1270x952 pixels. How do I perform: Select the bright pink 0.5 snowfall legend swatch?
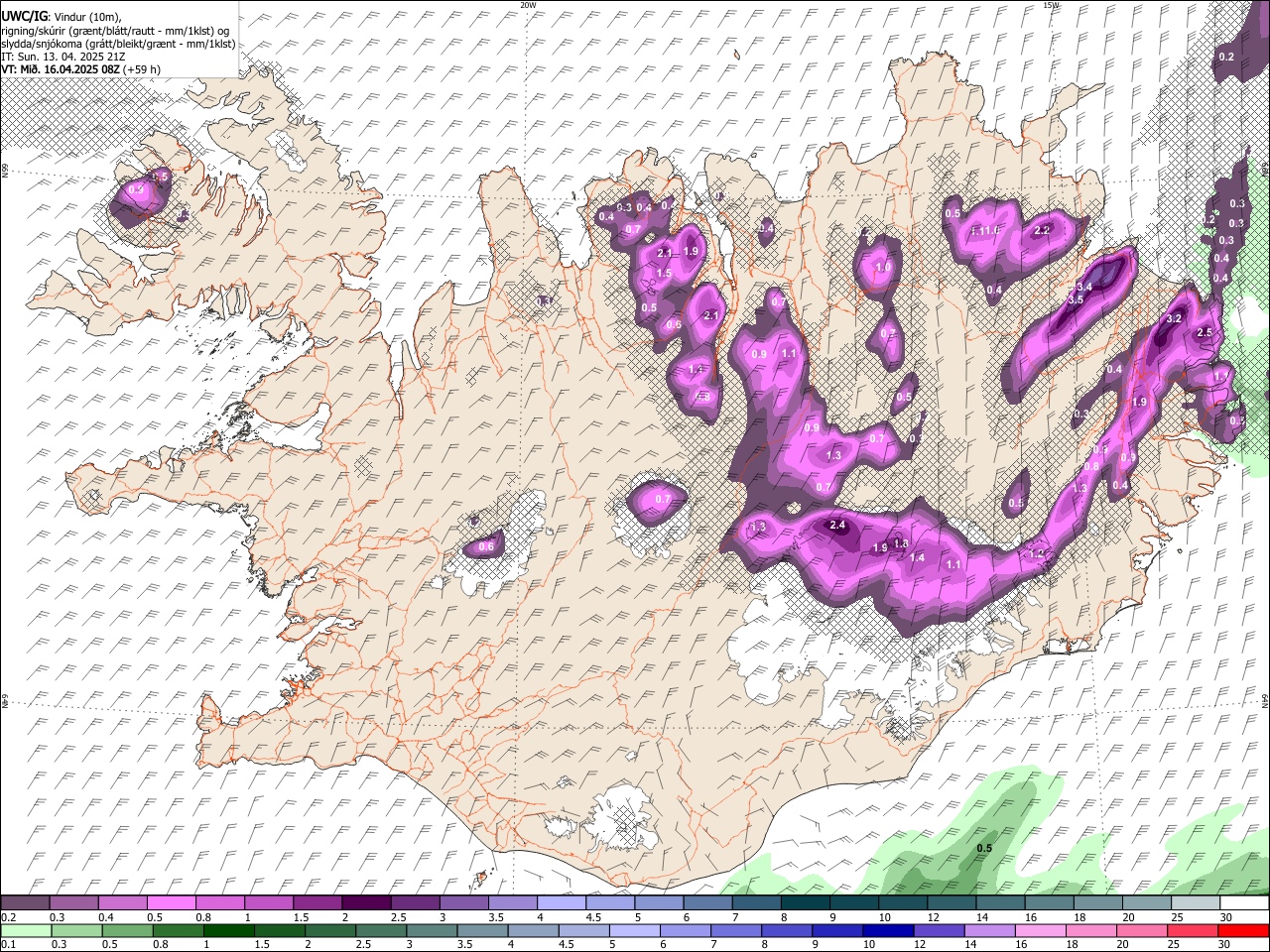click(171, 902)
